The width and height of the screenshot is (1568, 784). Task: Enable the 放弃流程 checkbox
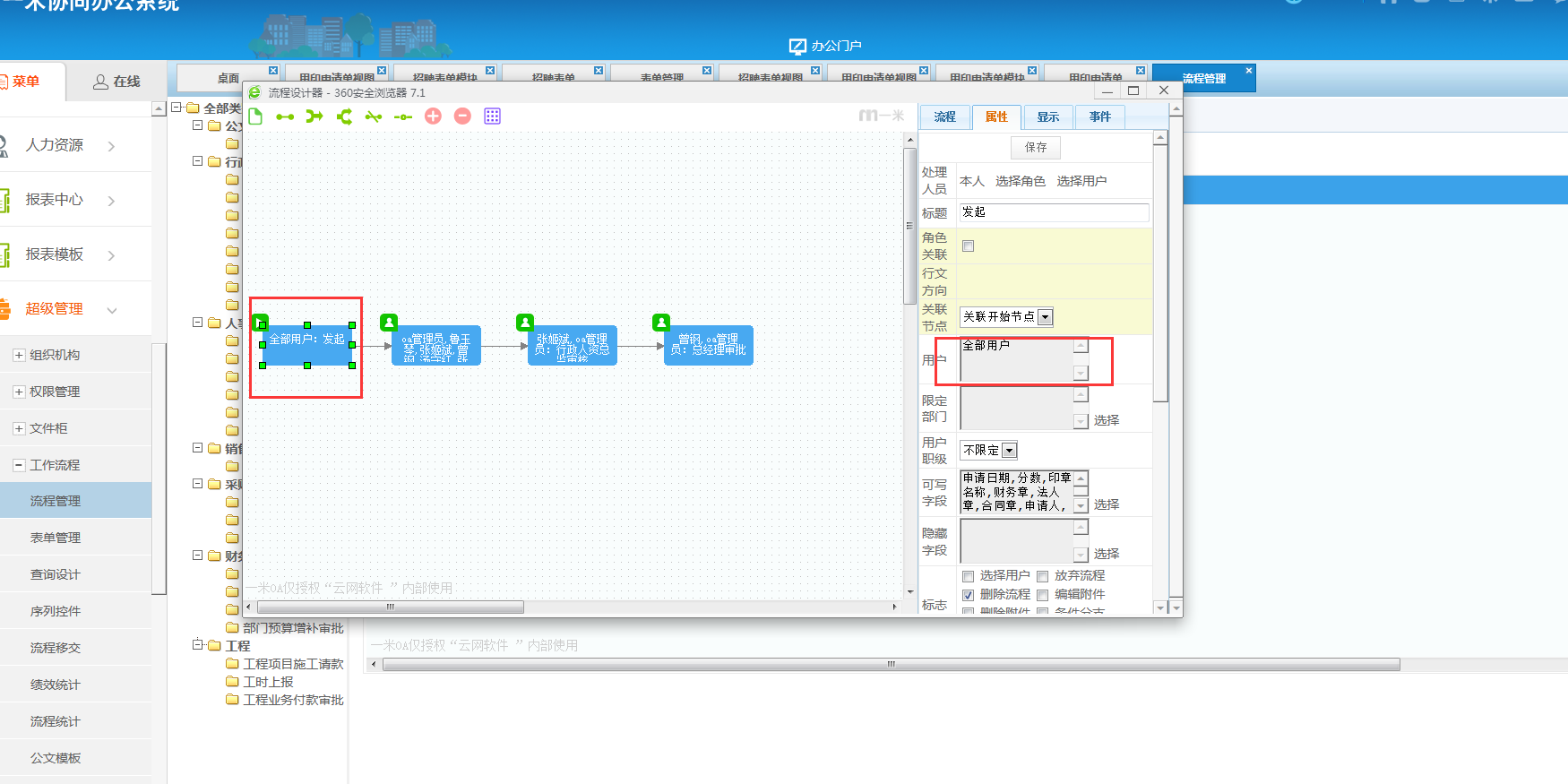coord(1043,576)
